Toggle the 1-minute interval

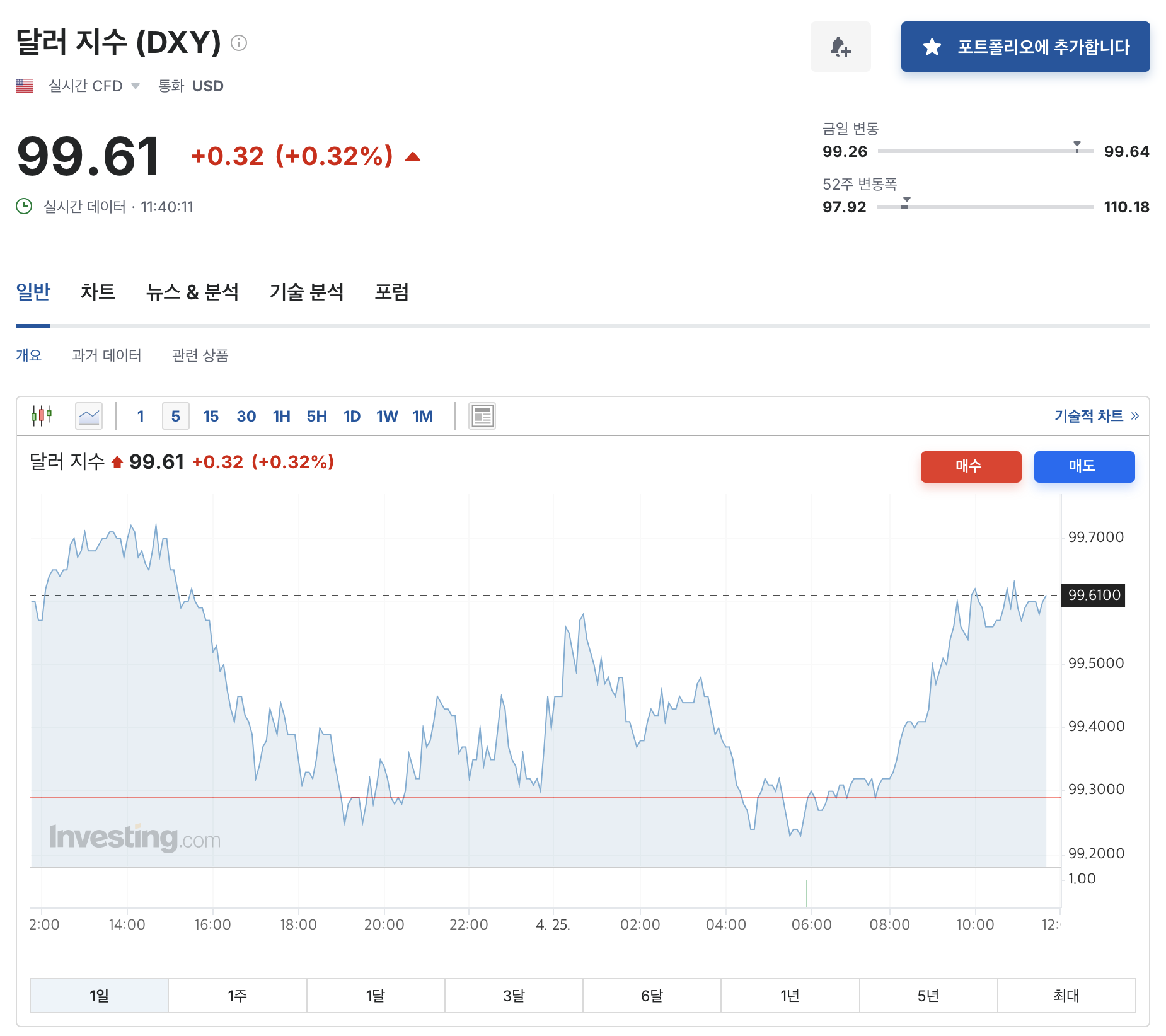tap(141, 416)
